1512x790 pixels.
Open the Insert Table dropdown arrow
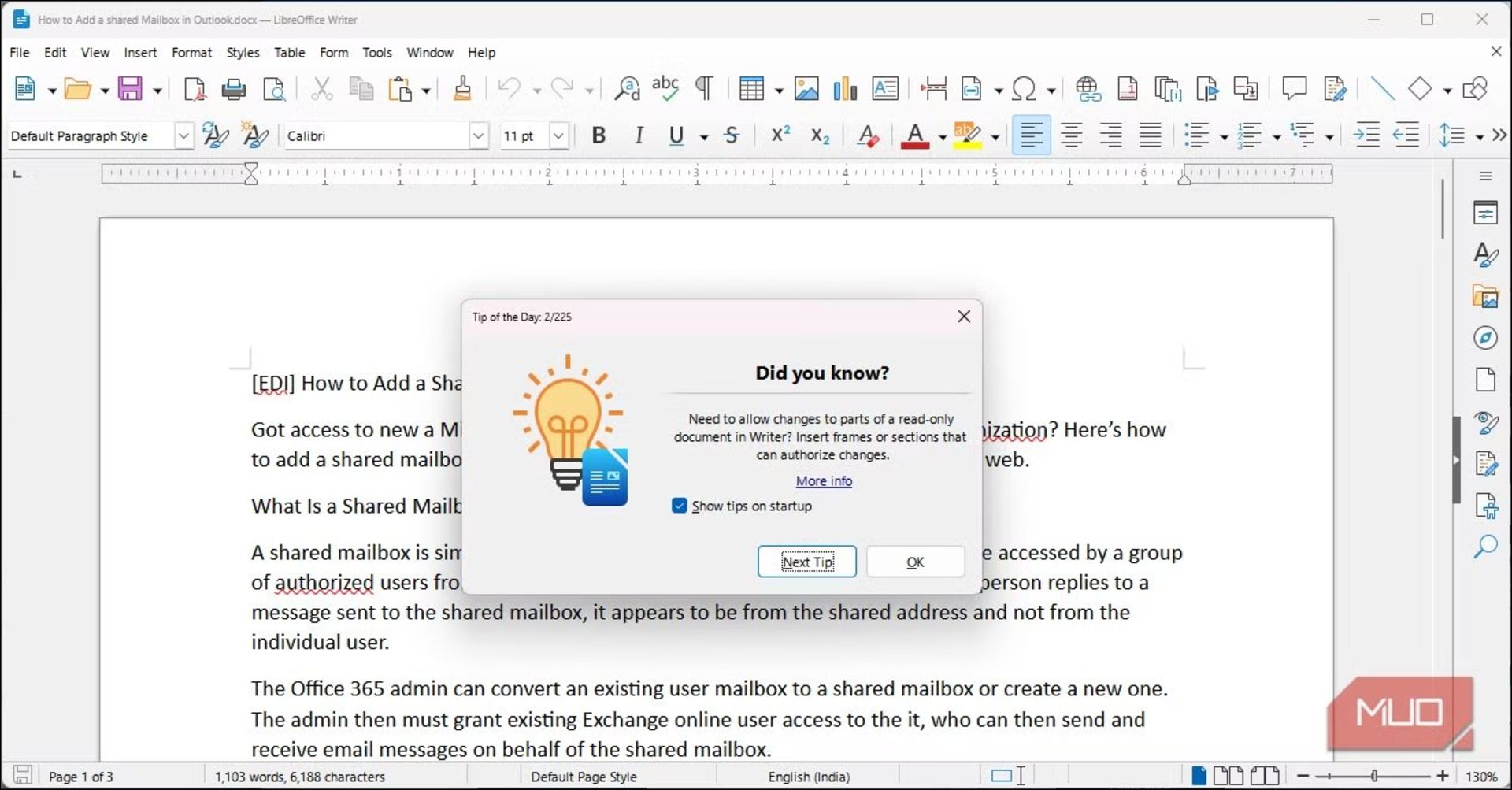778,91
